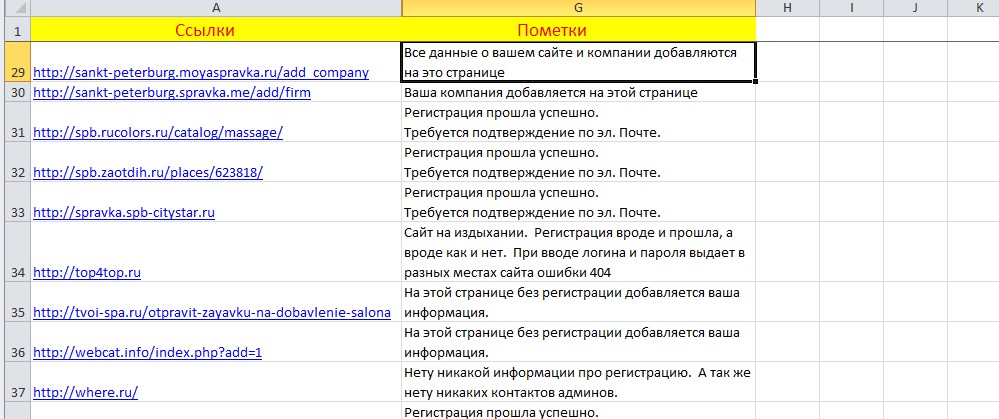Select column J header
The width and height of the screenshot is (999, 419).
[x=916, y=8]
